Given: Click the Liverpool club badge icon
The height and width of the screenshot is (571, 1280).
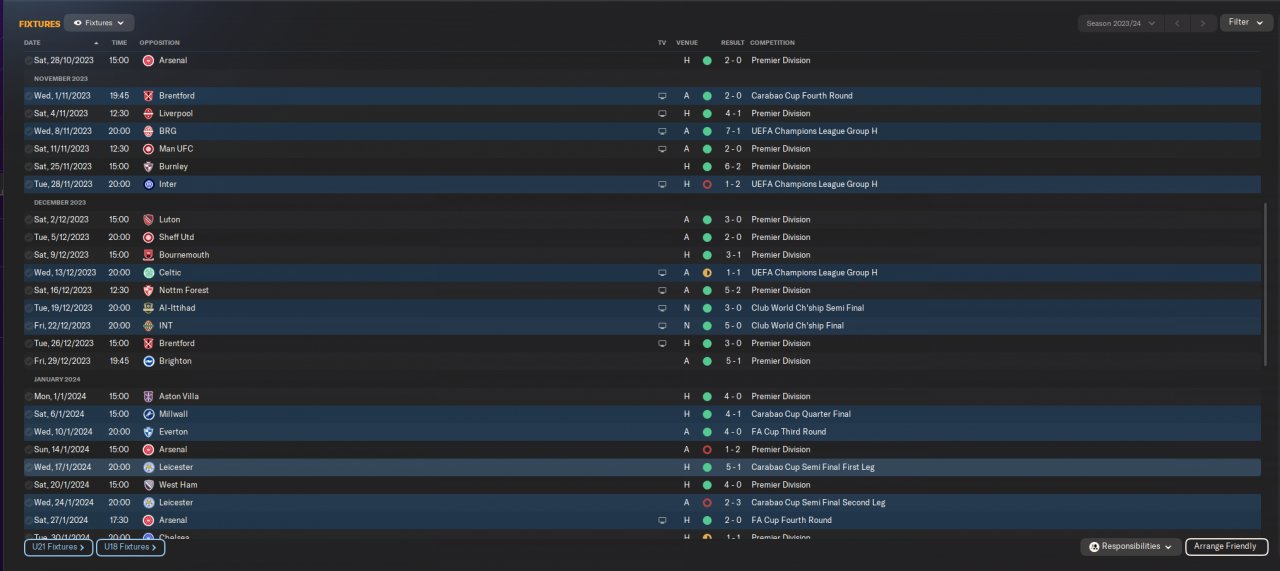Looking at the screenshot, I should tap(148, 113).
